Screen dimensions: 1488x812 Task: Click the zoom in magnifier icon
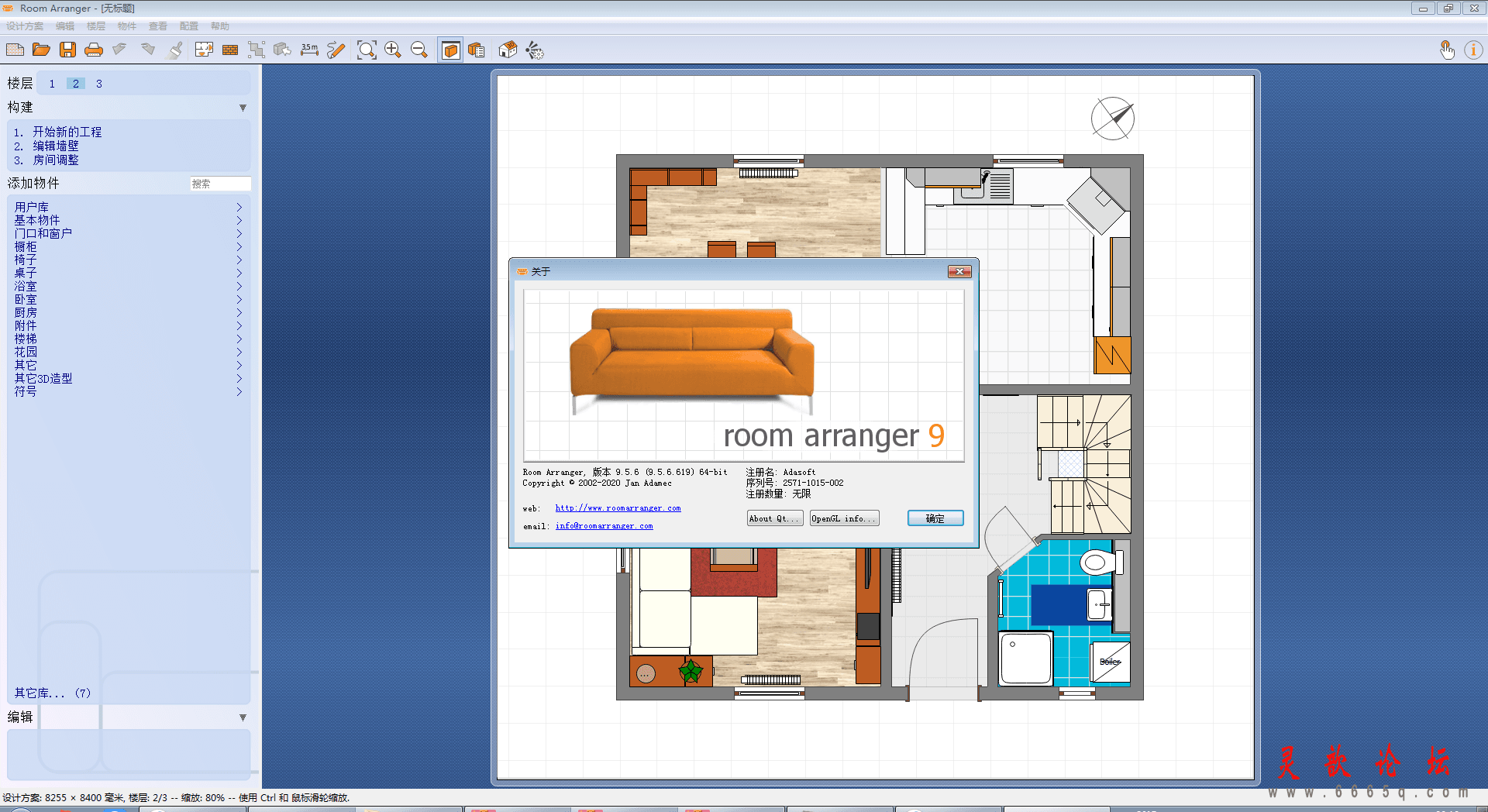[x=393, y=50]
